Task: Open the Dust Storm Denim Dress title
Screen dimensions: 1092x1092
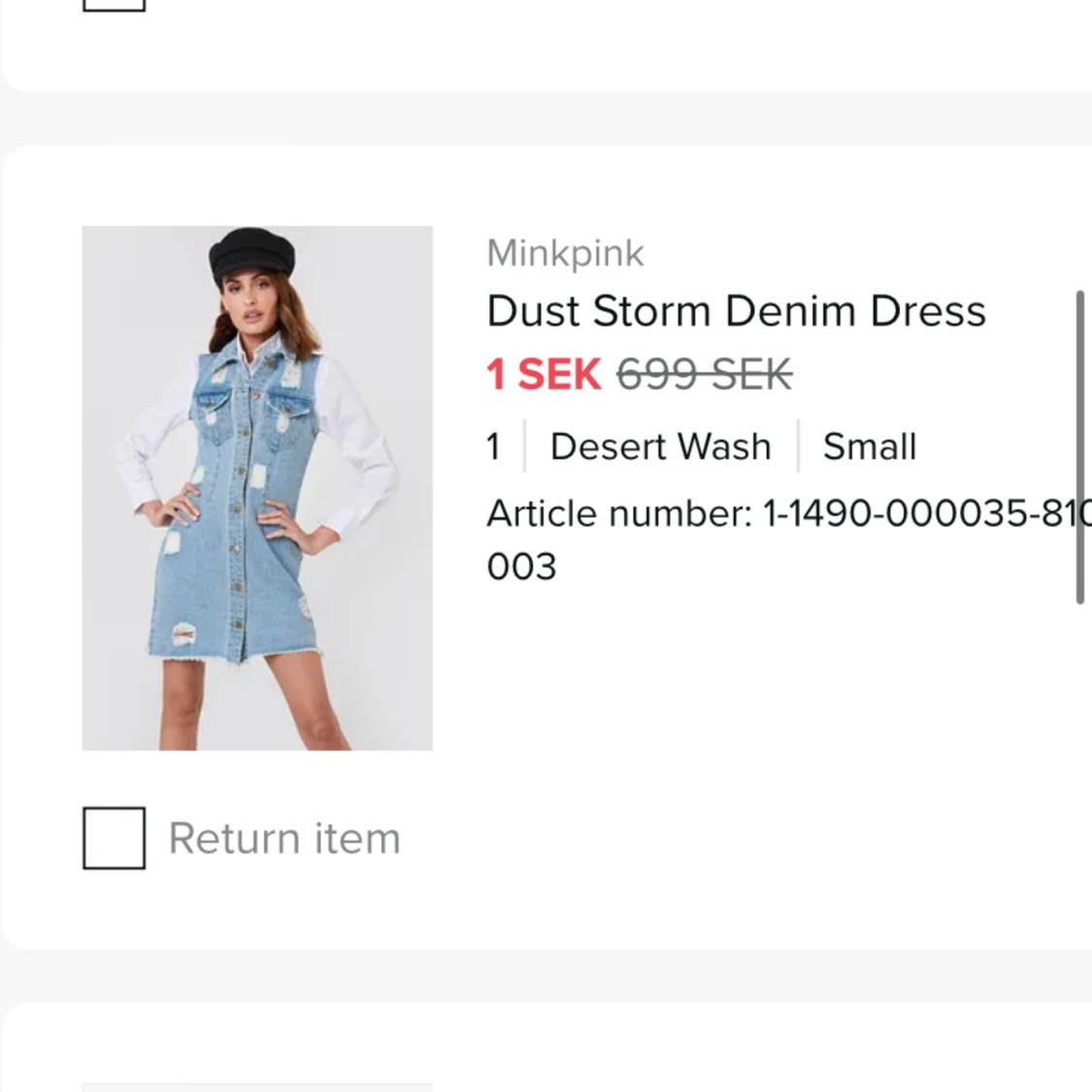Action: tap(736, 312)
